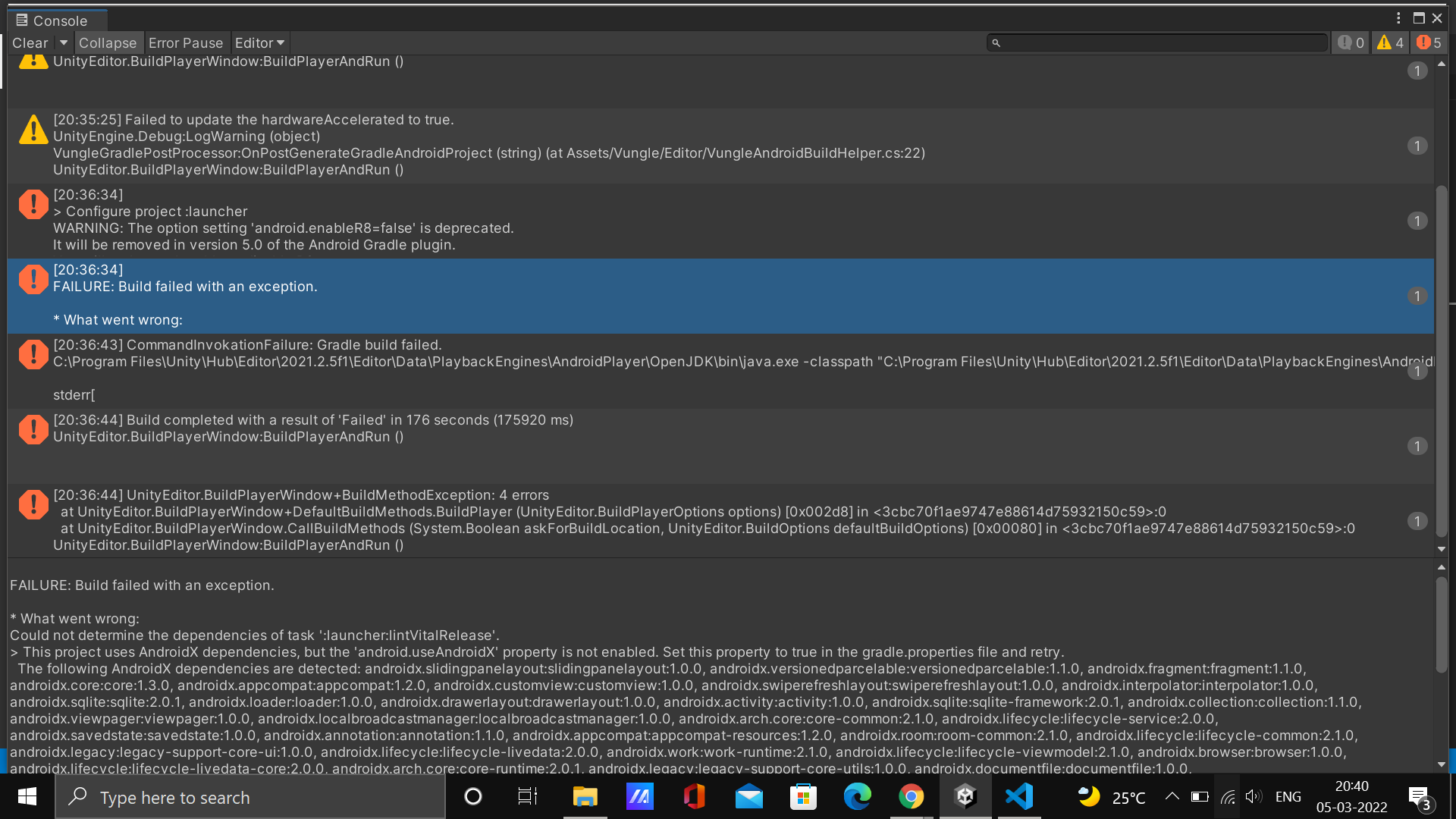
Task: Open the Mail app on the taskbar
Action: 749,796
